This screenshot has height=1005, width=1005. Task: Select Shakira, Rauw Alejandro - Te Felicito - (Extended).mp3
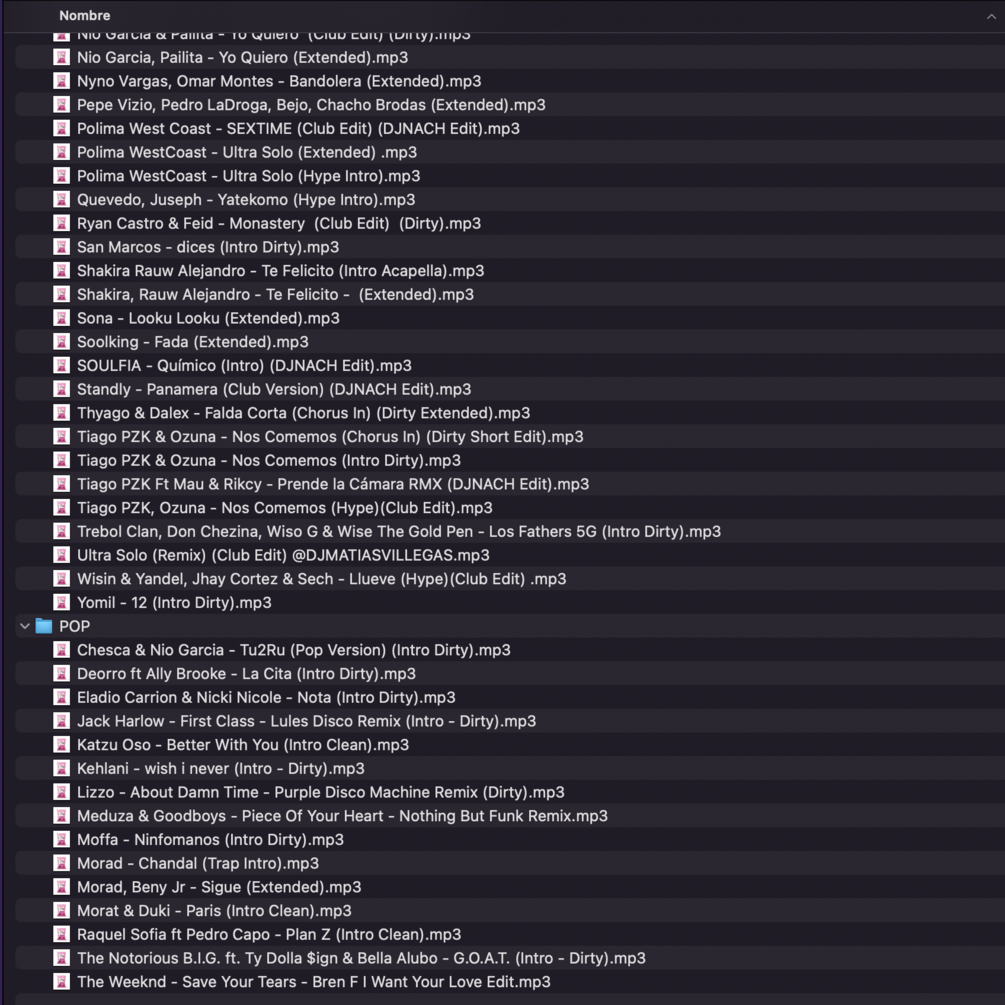click(x=276, y=295)
